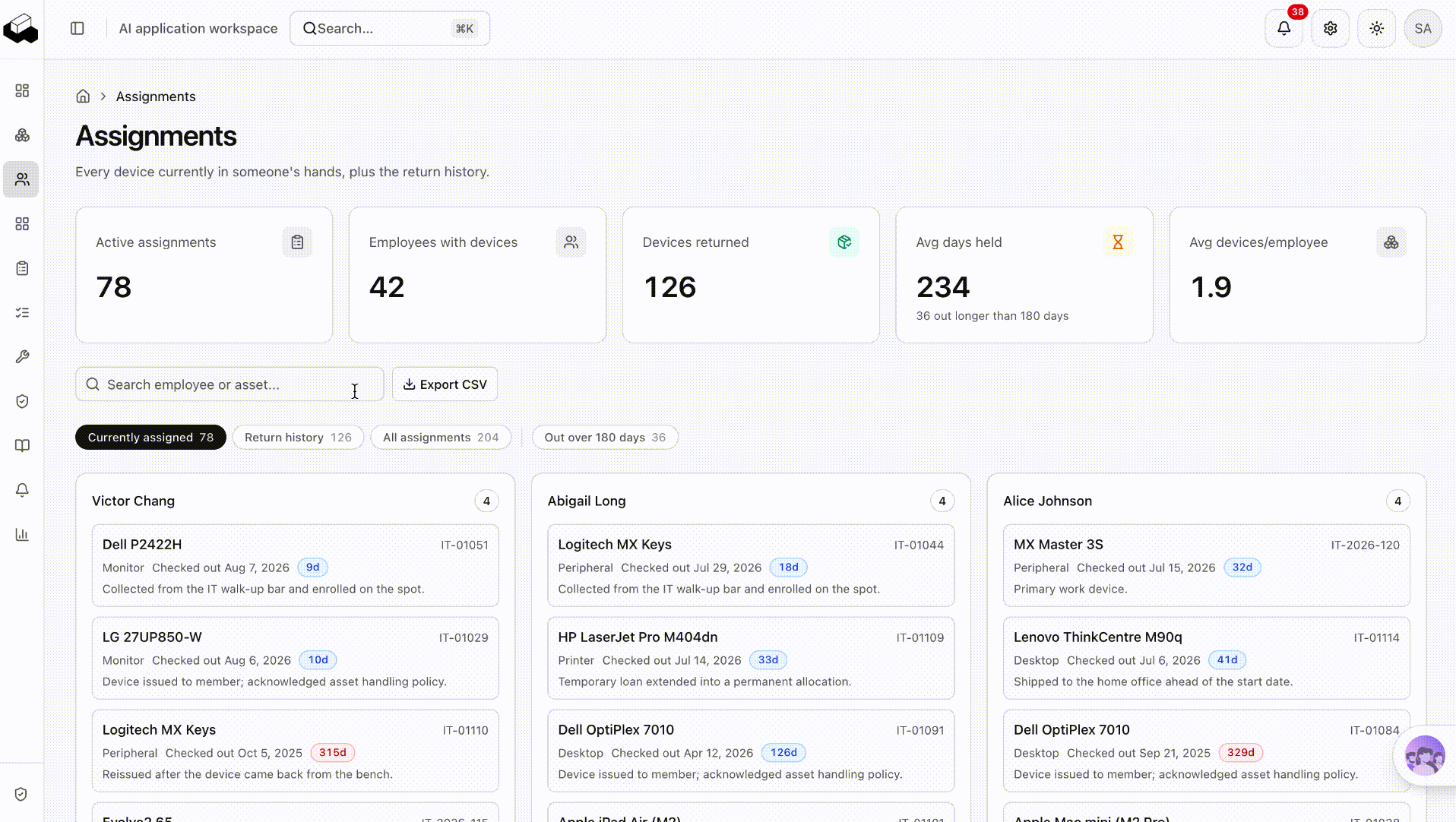
Task: Toggle the sidebar panel icon
Action: tap(78, 28)
